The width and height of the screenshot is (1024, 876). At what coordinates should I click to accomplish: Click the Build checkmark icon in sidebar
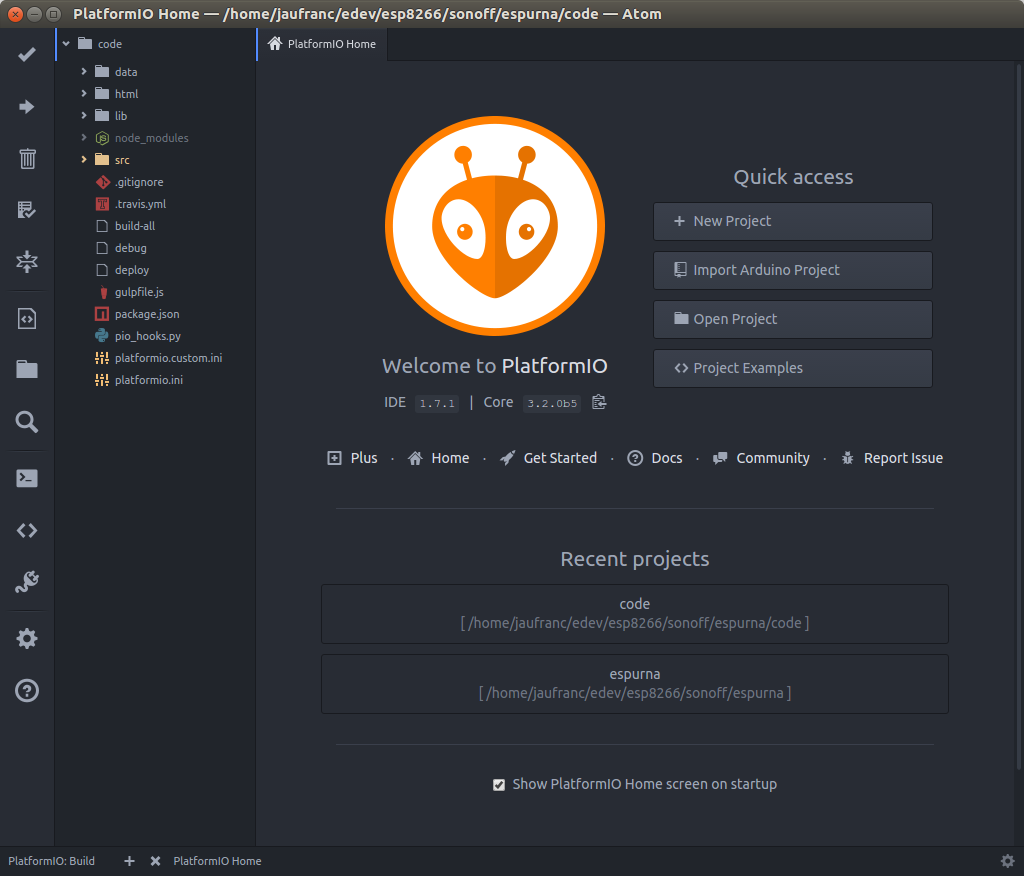tap(27, 54)
